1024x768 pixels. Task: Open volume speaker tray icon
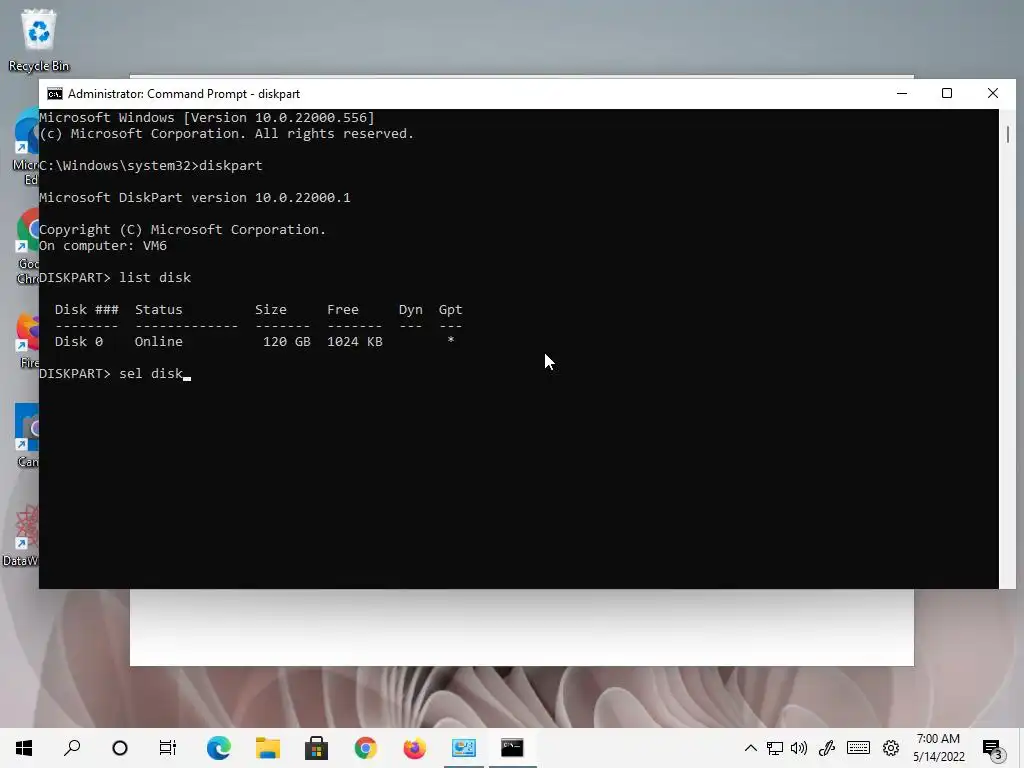(799, 748)
